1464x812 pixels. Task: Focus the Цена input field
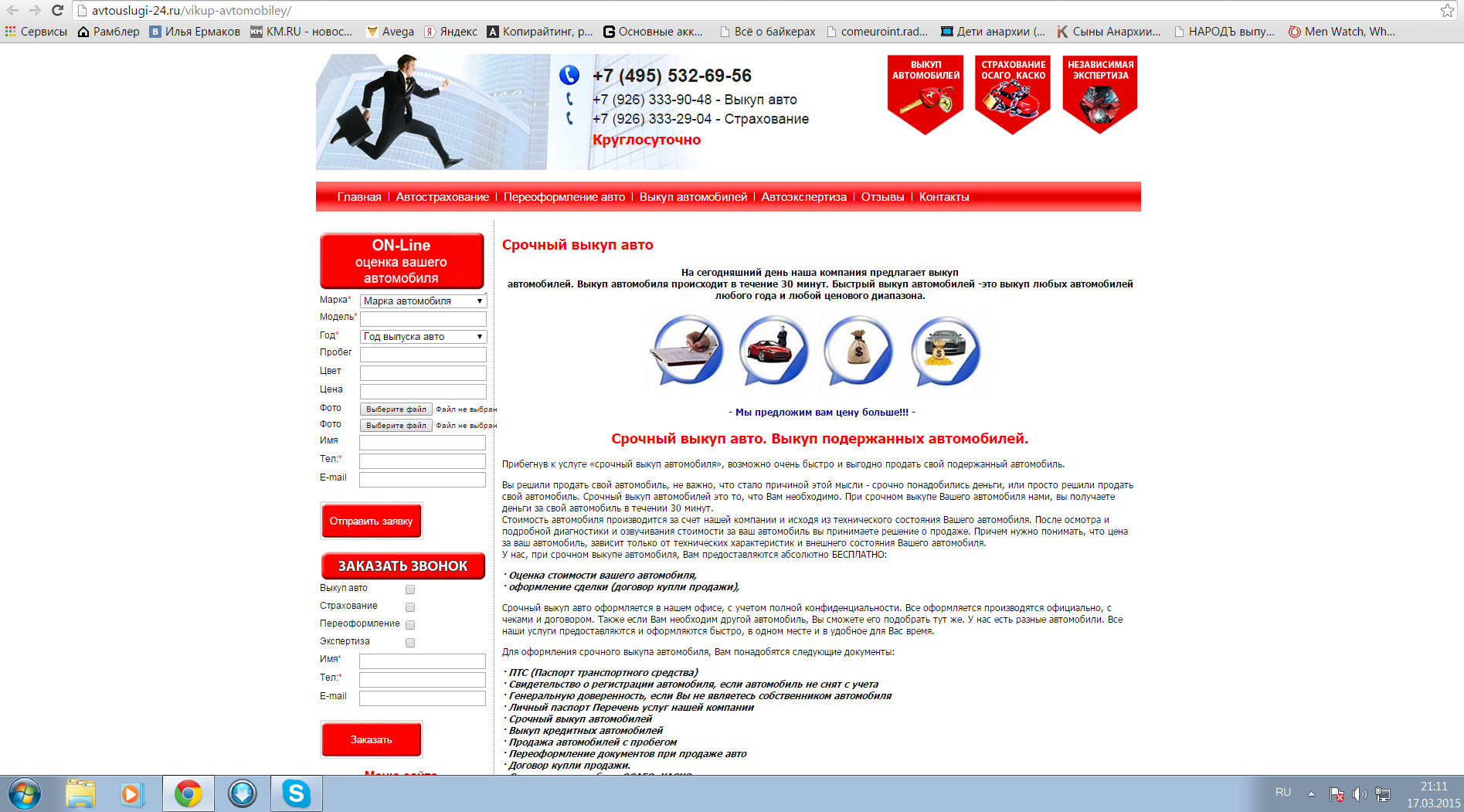tap(423, 392)
